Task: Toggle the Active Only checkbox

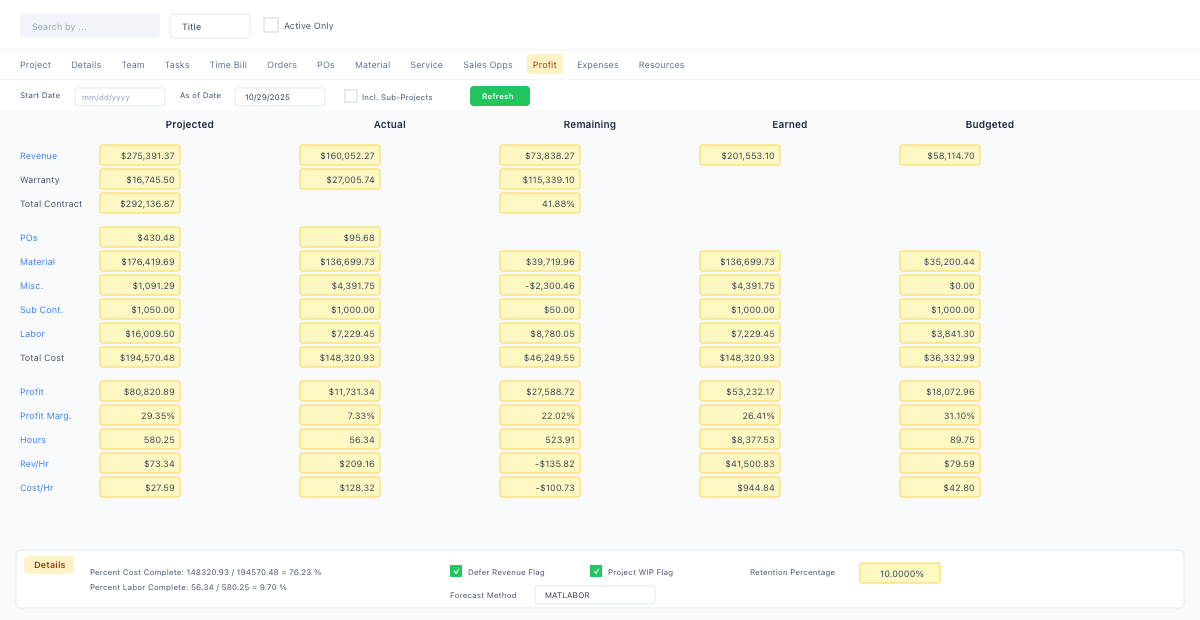Action: pos(271,26)
